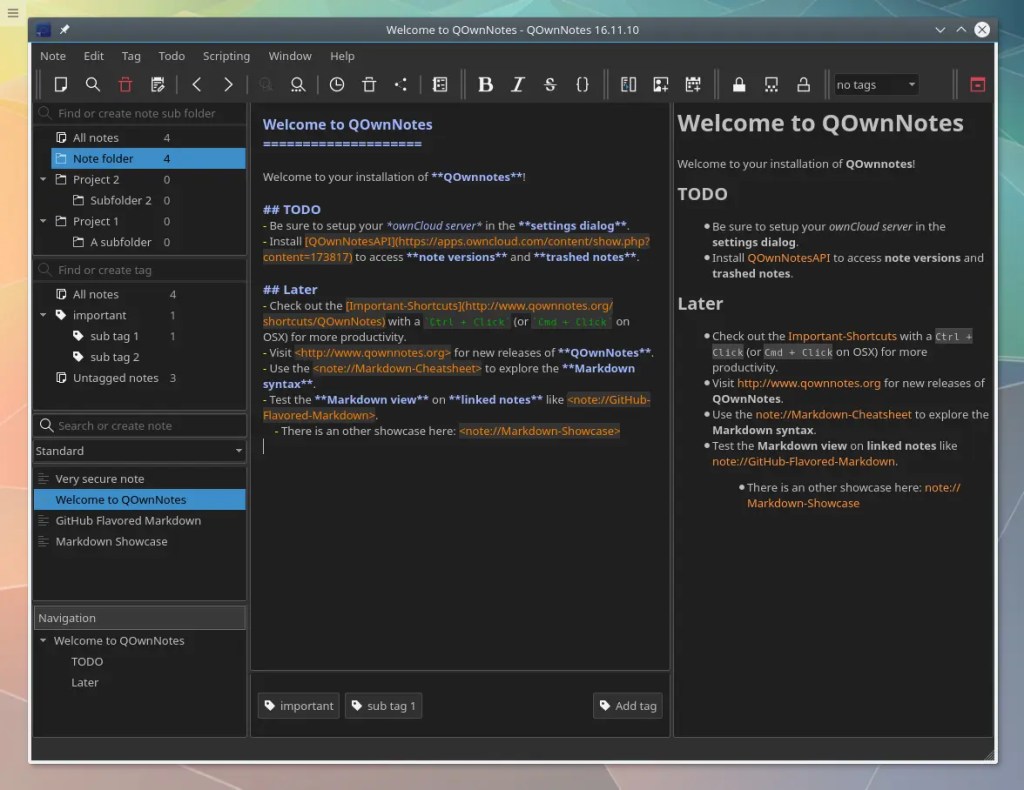Image resolution: width=1024 pixels, height=790 pixels.
Task: Apply italic formatting
Action: pos(517,85)
